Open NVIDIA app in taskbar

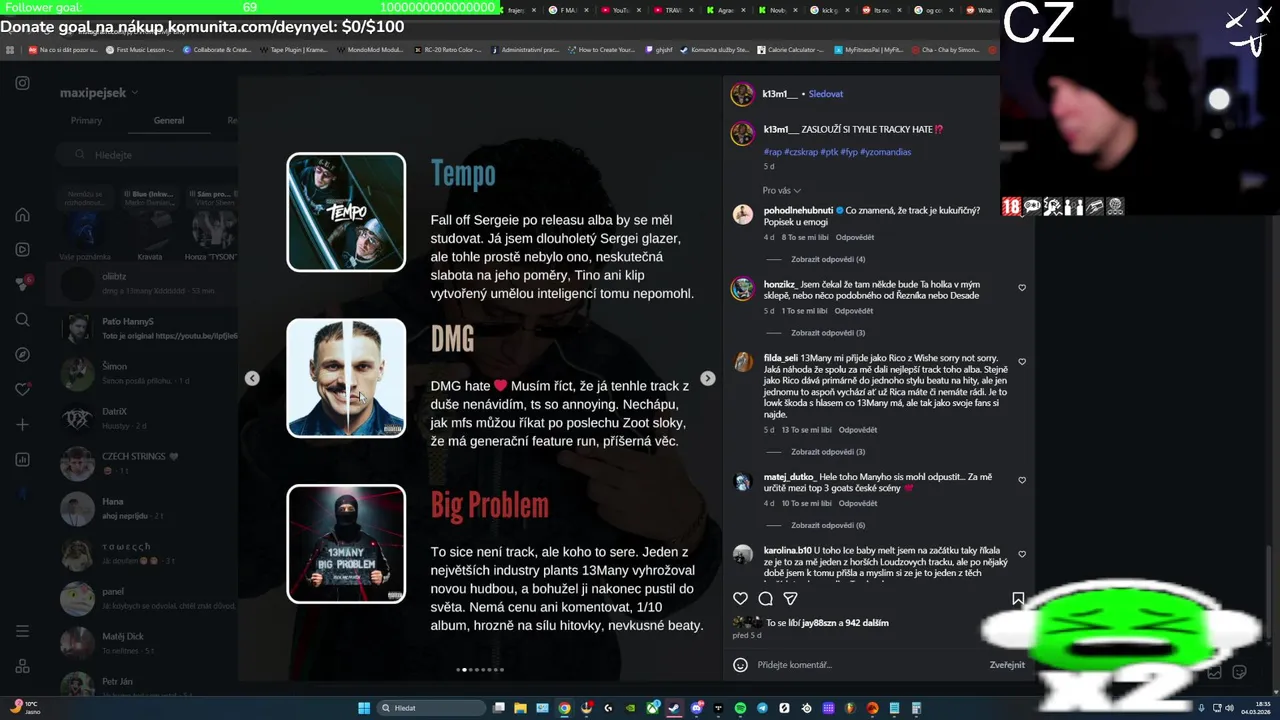tap(630, 708)
